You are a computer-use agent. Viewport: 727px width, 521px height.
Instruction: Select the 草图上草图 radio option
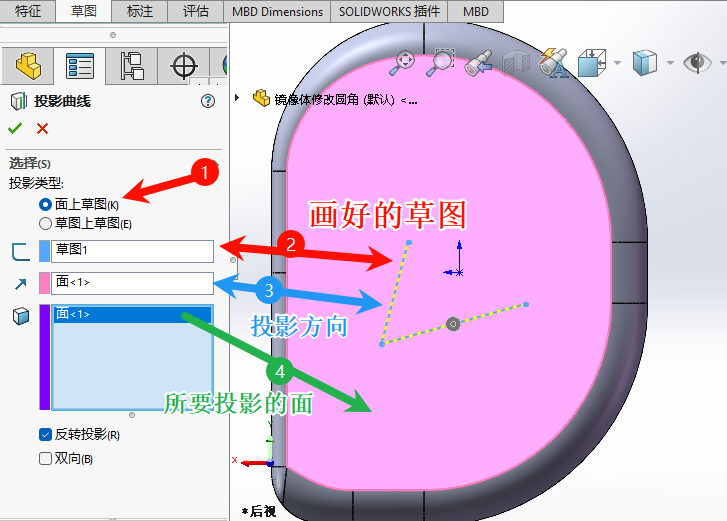45,223
